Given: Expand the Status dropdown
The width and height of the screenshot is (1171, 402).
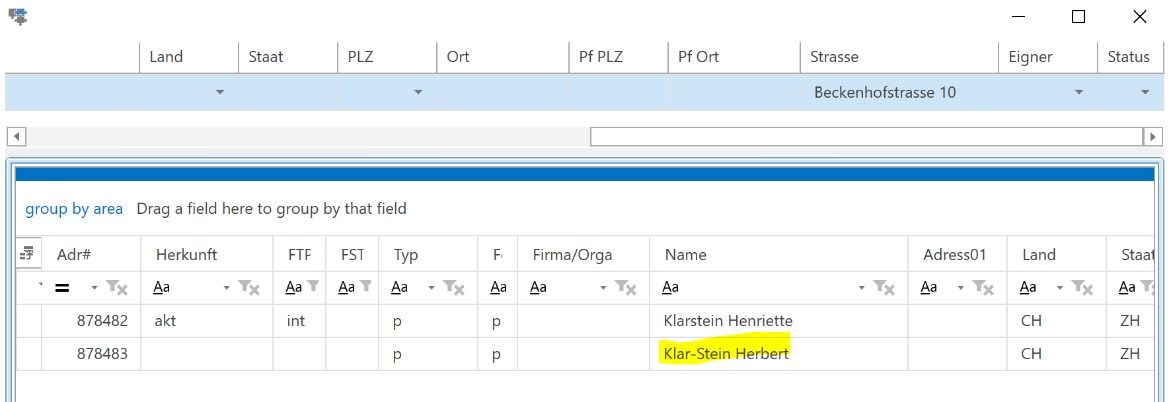Looking at the screenshot, I should coord(1145,93).
